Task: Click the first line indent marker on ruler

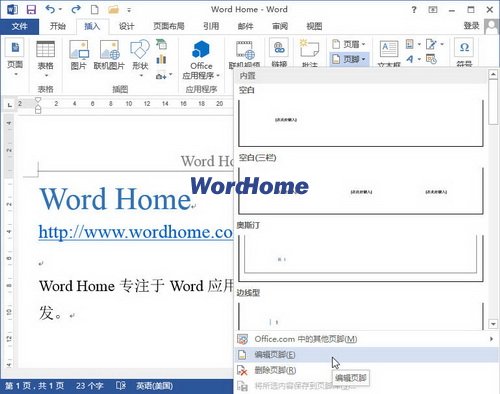Action: (x=38, y=100)
